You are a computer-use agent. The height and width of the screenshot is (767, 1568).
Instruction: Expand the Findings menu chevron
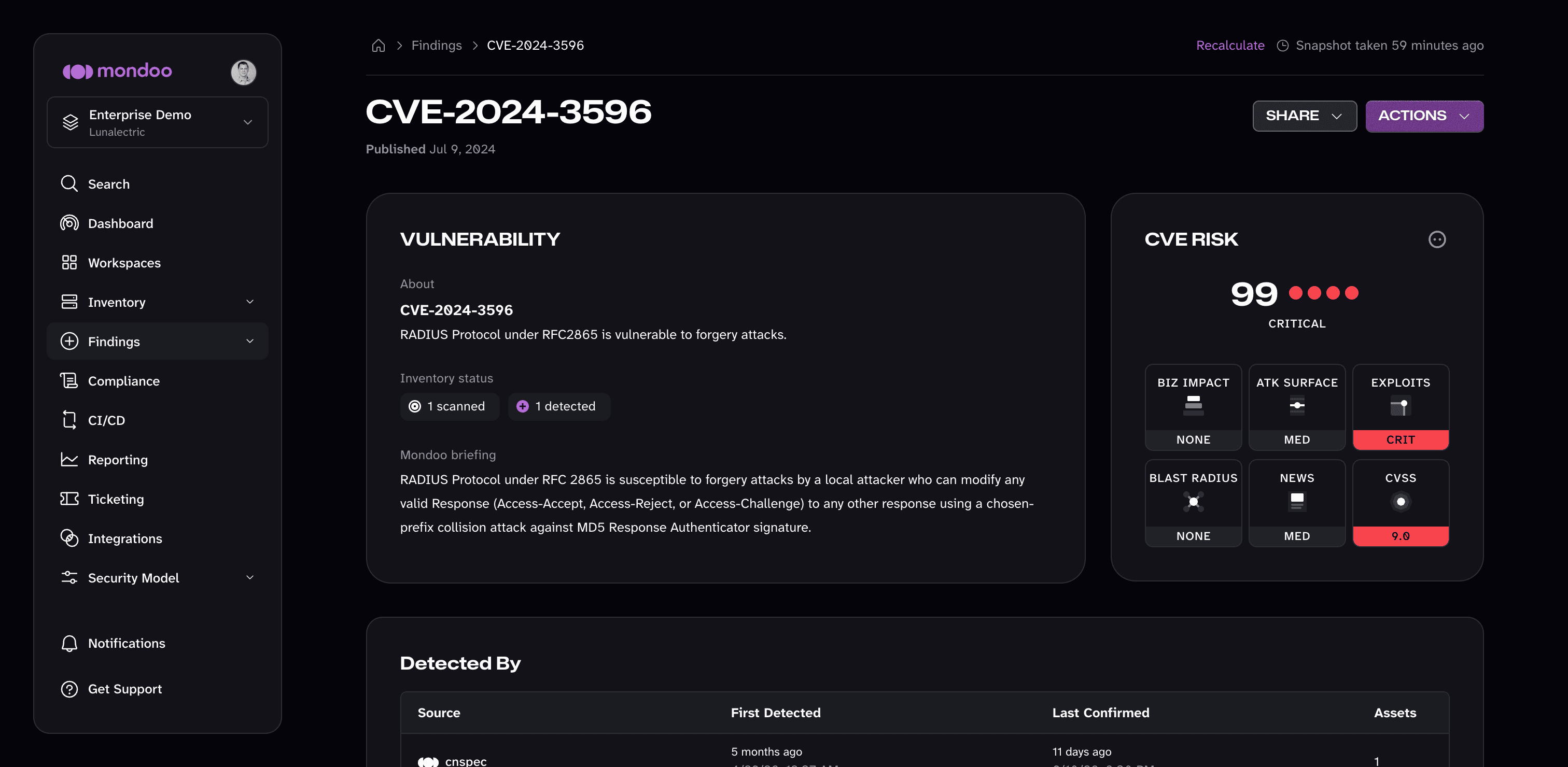pos(249,341)
